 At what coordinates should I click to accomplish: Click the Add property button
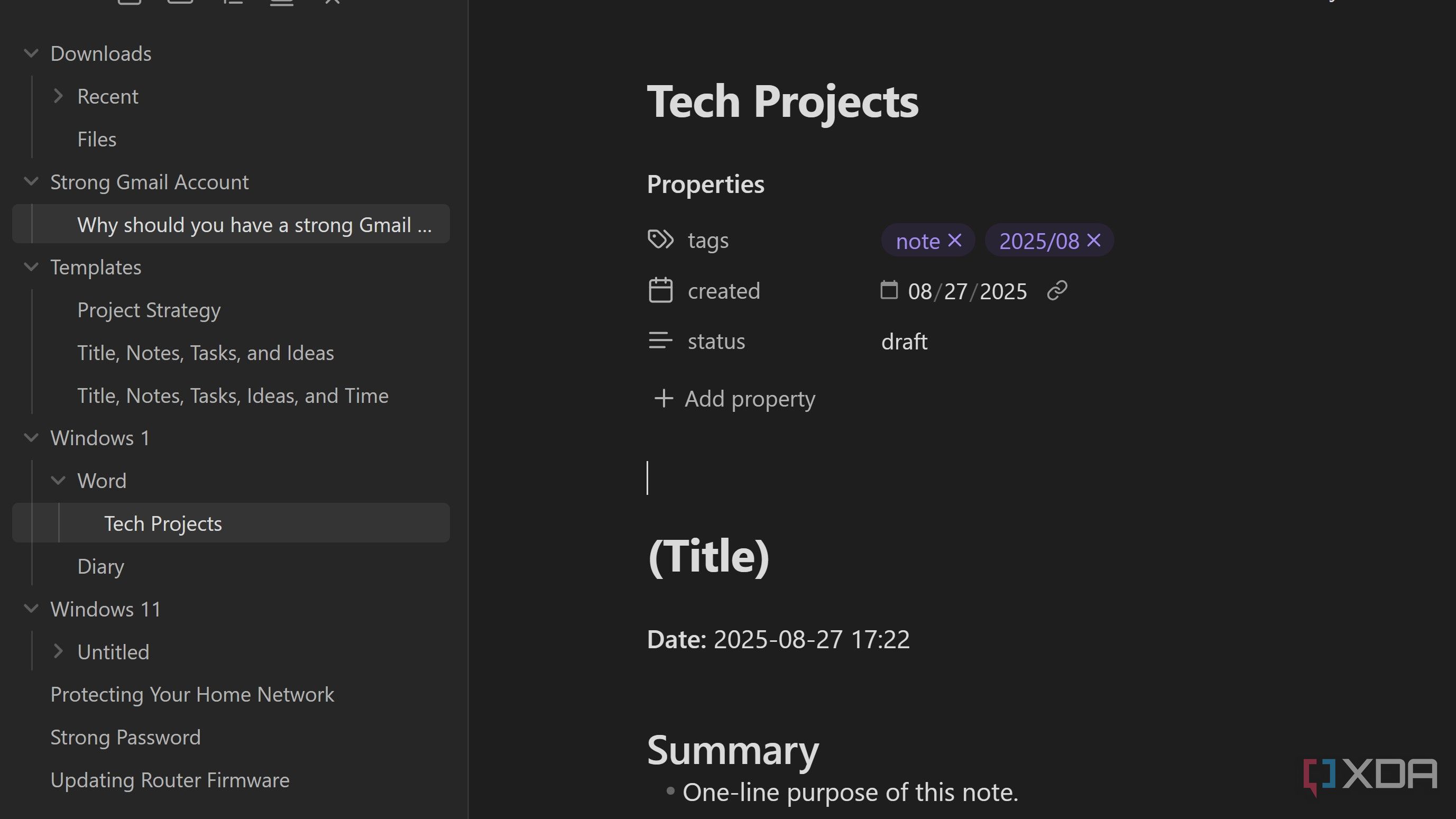coord(749,399)
